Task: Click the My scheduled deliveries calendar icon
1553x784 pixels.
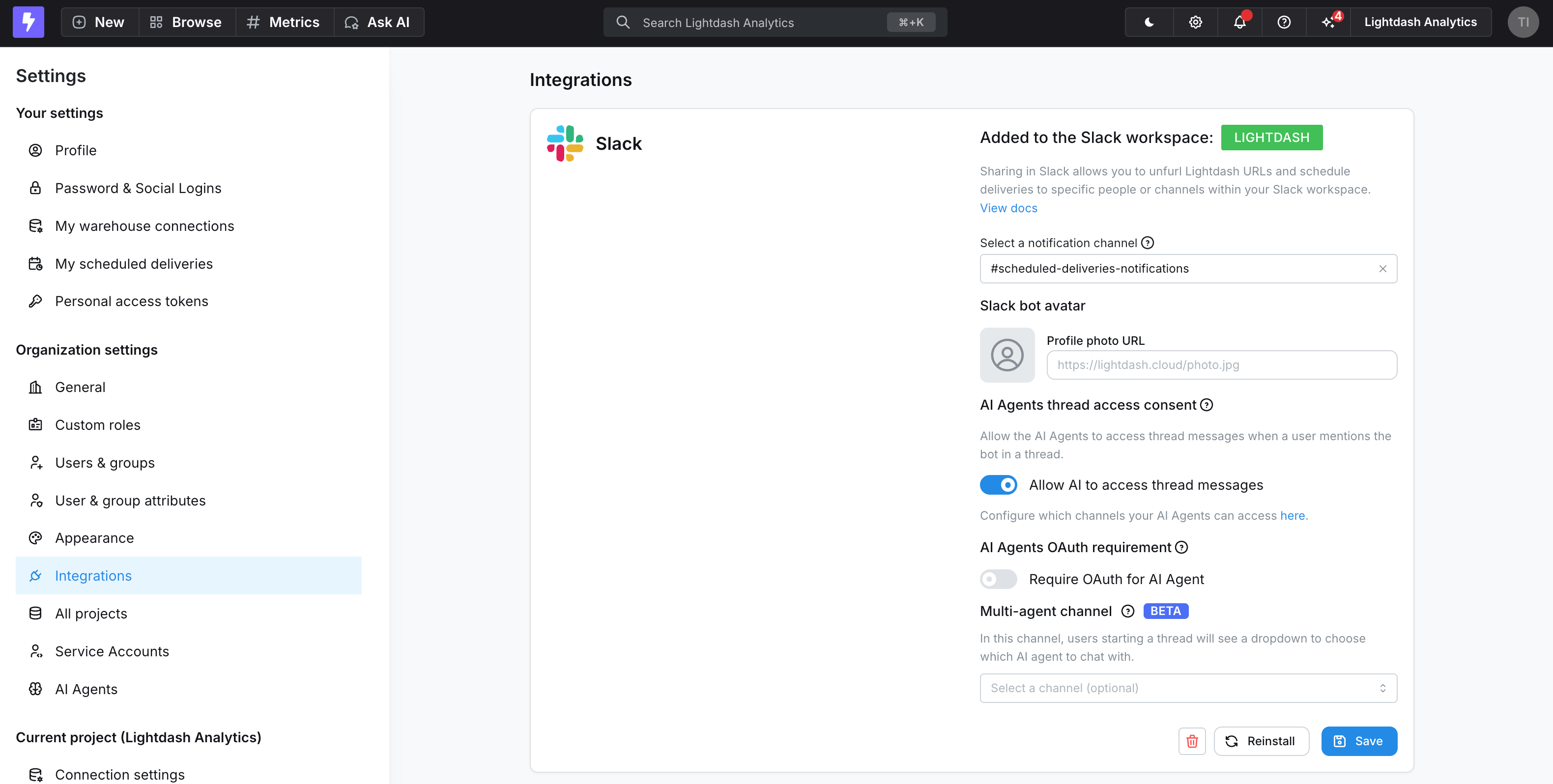Action: pyautogui.click(x=35, y=263)
